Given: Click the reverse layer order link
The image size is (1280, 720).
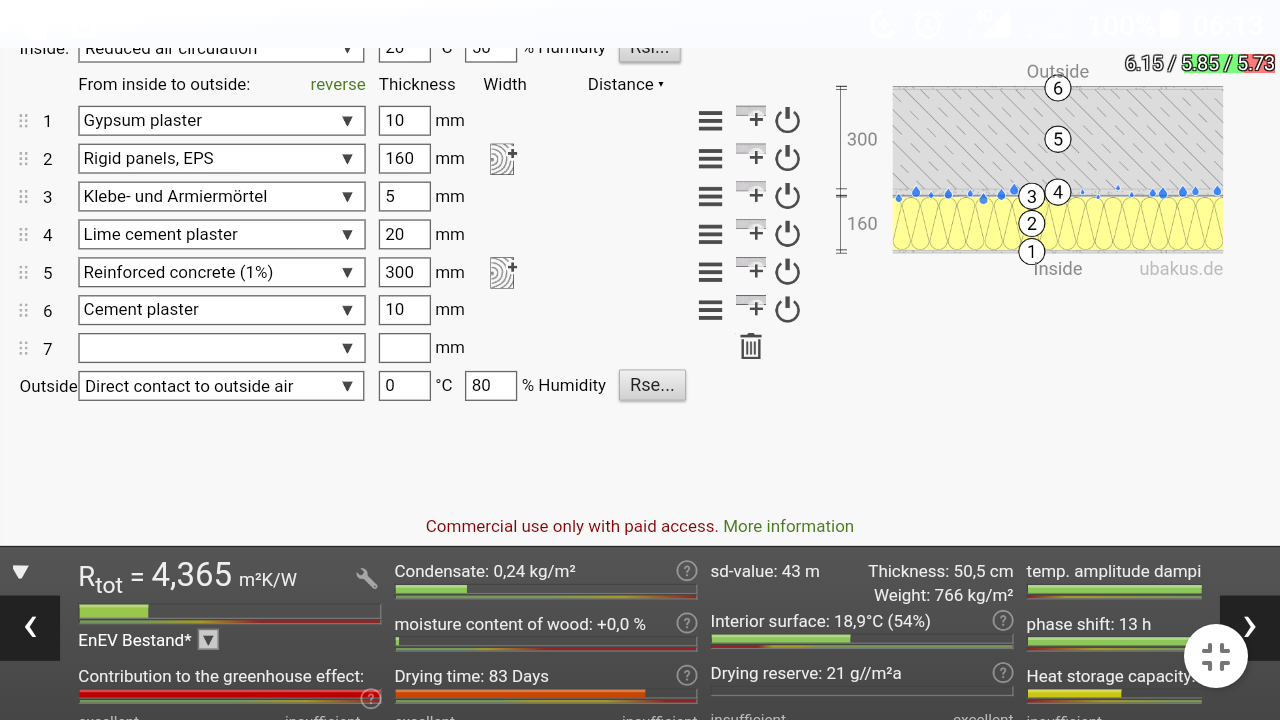Looking at the screenshot, I should pos(338,85).
